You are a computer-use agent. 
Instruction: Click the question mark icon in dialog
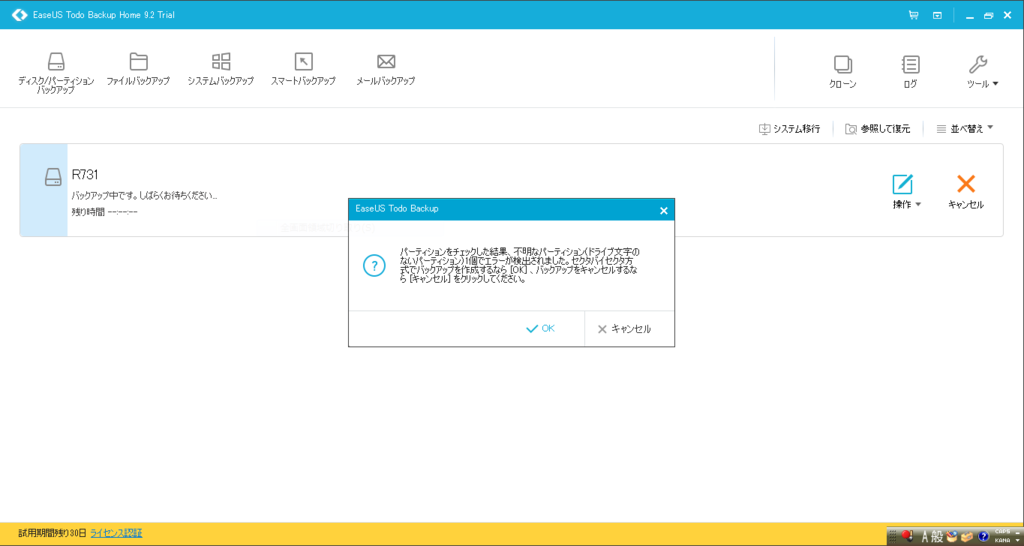374,265
